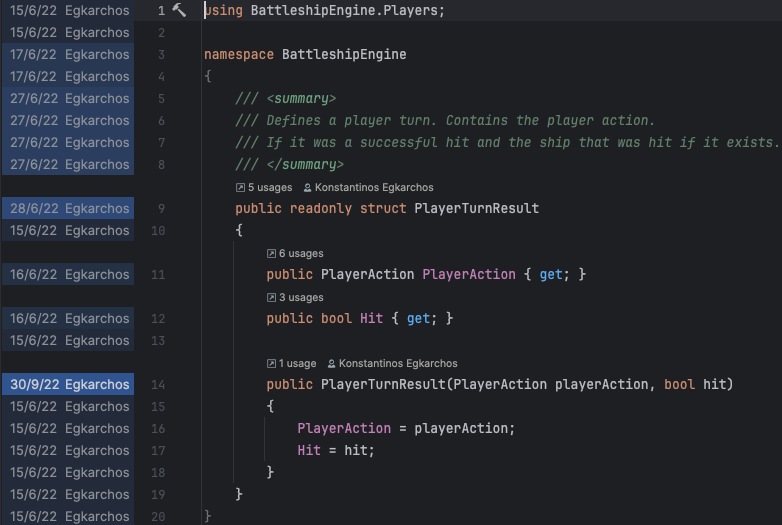Screen dimensions: 782x525
Task: Click the arrow icon next to '6 usages'
Action: point(271,253)
